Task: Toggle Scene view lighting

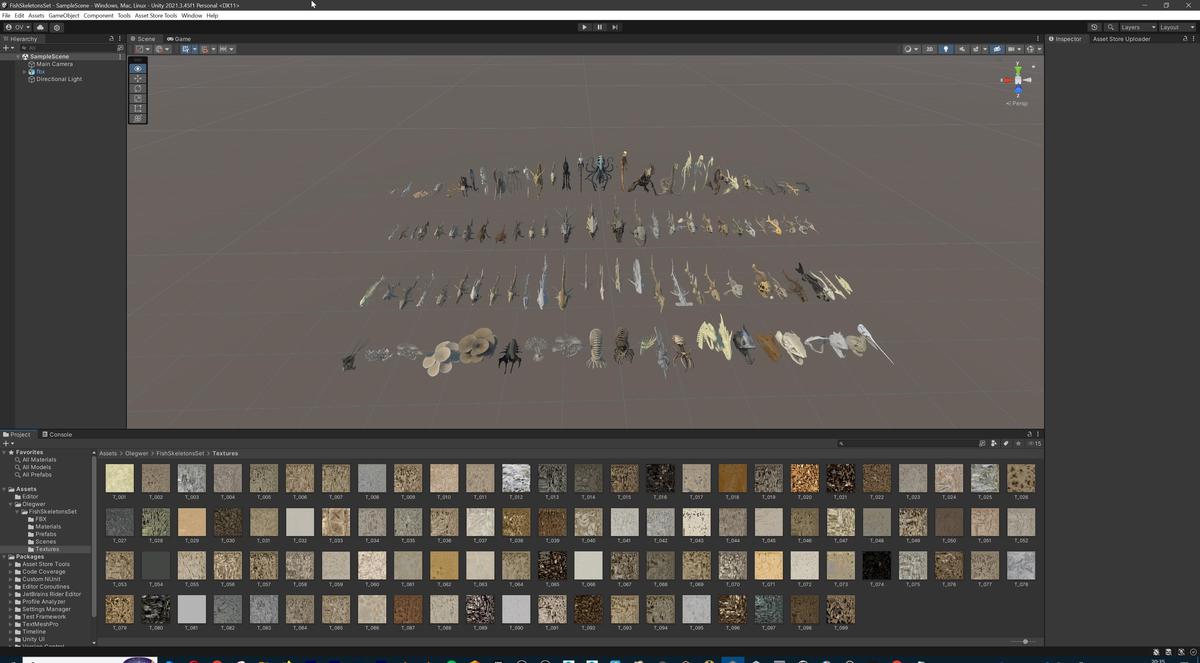Action: tap(946, 49)
